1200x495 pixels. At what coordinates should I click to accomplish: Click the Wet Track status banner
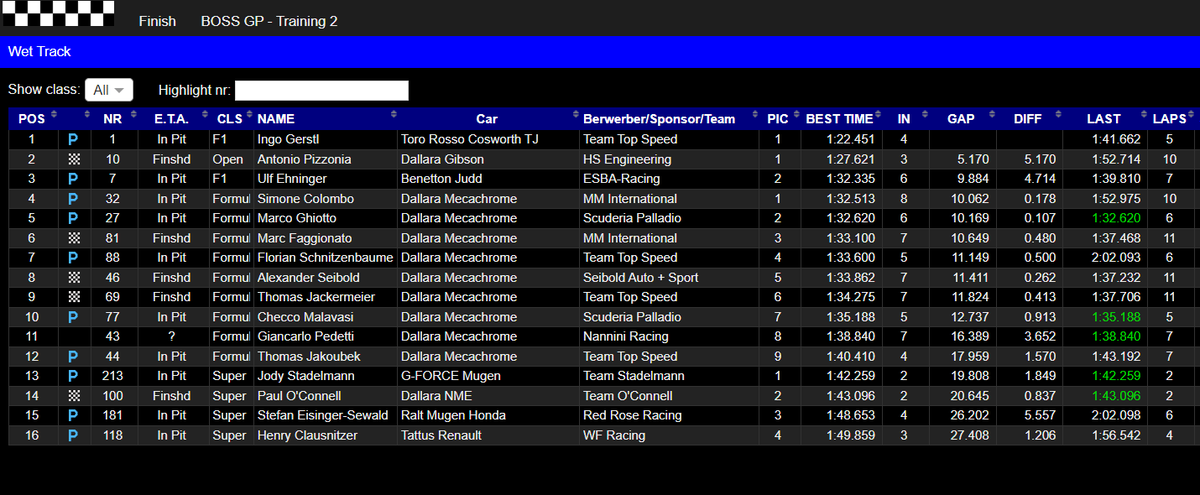[x=600, y=51]
